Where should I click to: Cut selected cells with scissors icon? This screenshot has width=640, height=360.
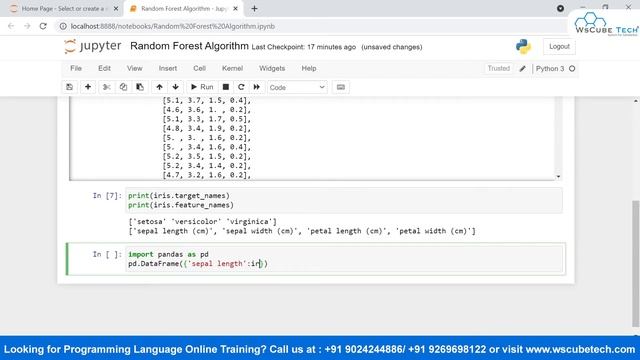[x=107, y=87]
